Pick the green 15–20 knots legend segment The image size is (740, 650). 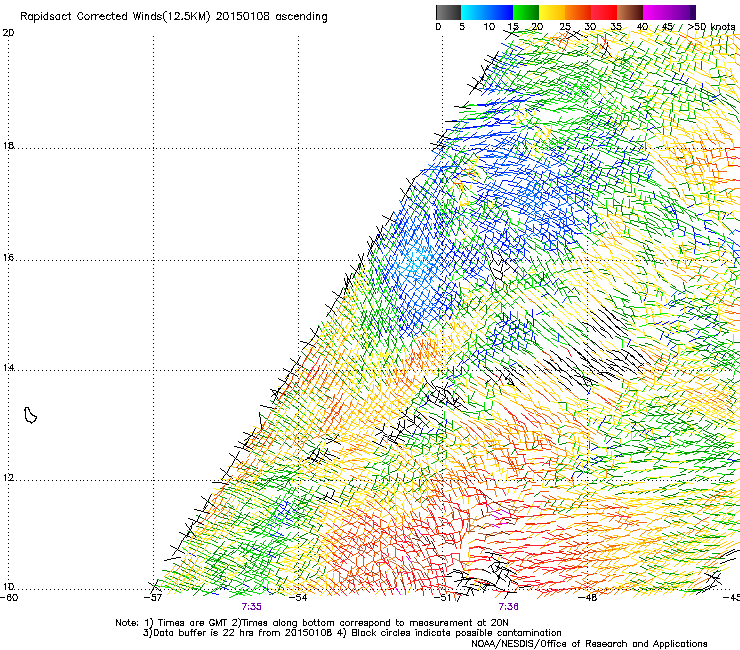point(526,12)
